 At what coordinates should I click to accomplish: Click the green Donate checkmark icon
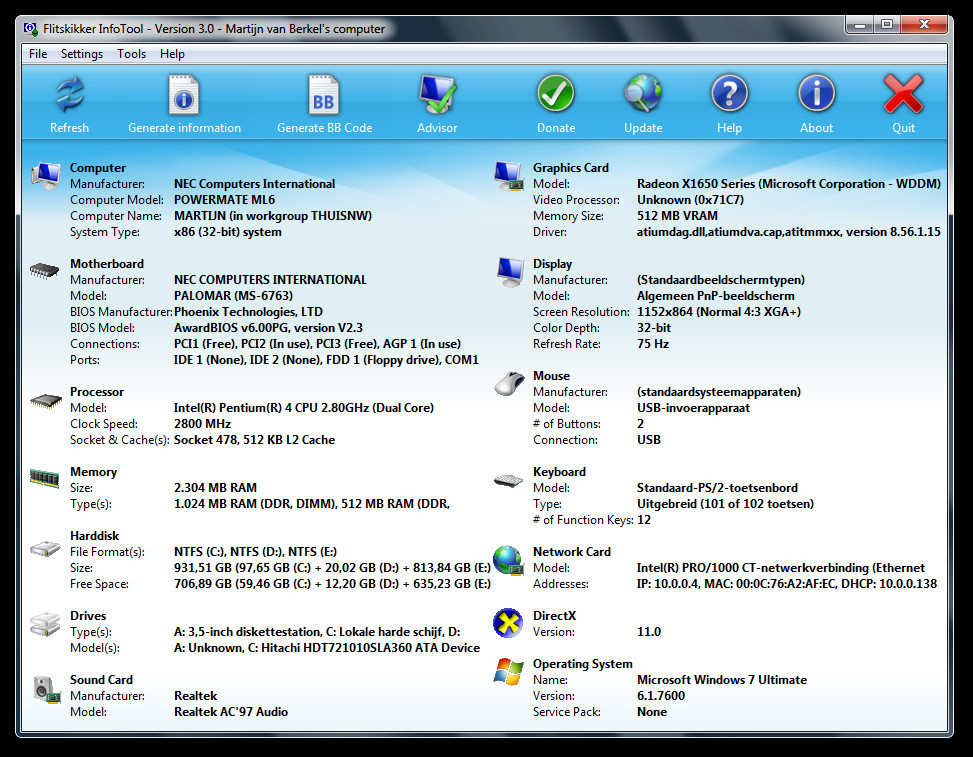(x=555, y=94)
